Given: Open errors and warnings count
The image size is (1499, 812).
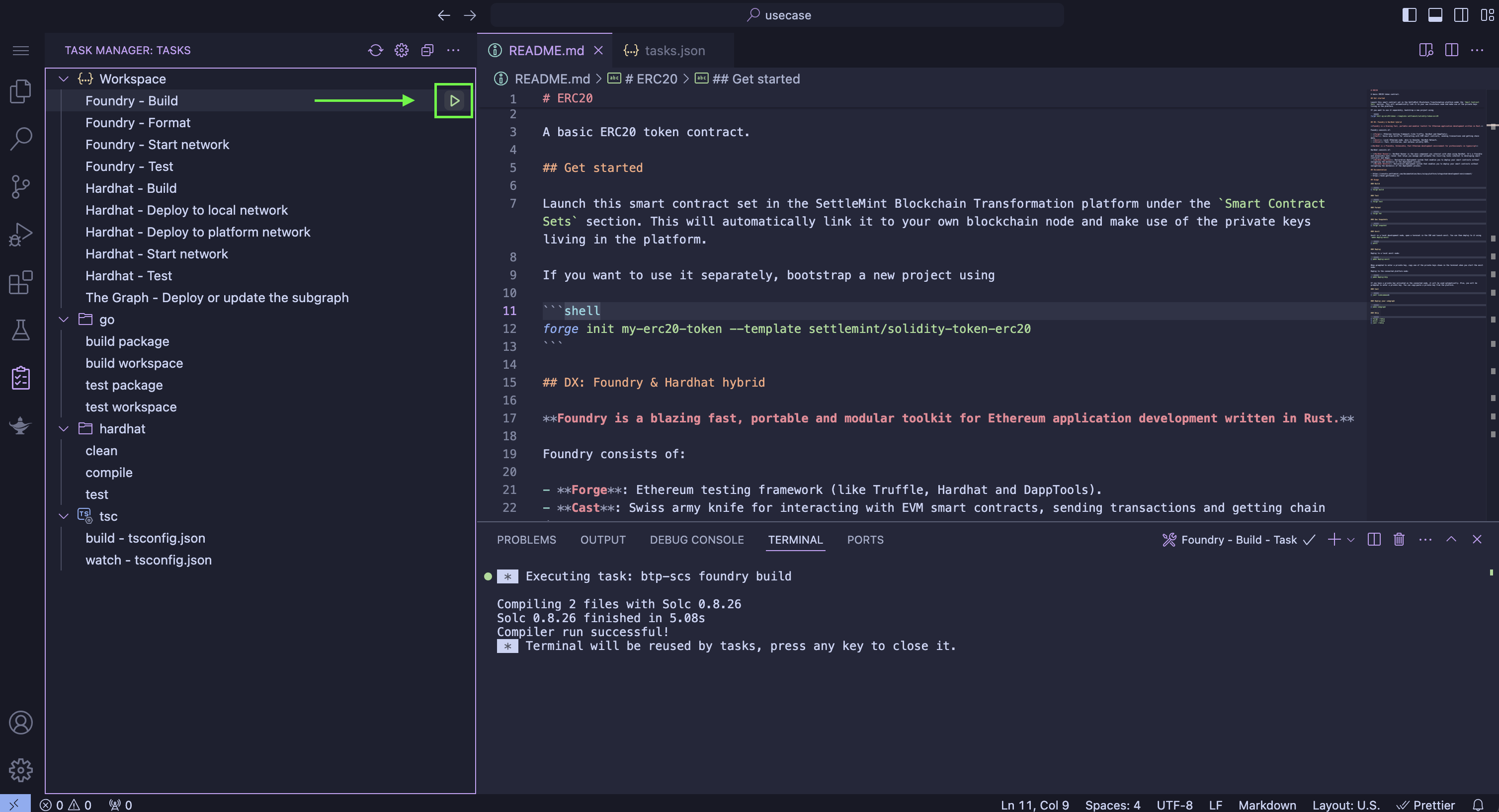Looking at the screenshot, I should 65,805.
